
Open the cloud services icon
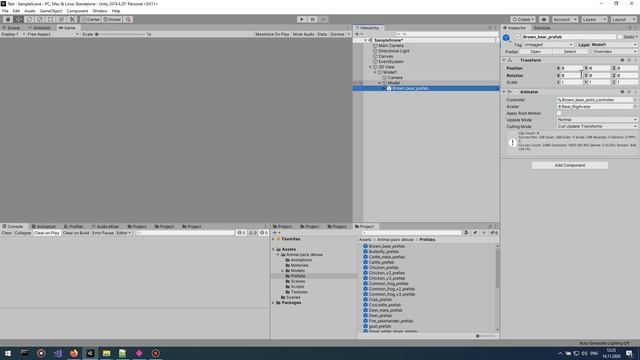pos(544,19)
